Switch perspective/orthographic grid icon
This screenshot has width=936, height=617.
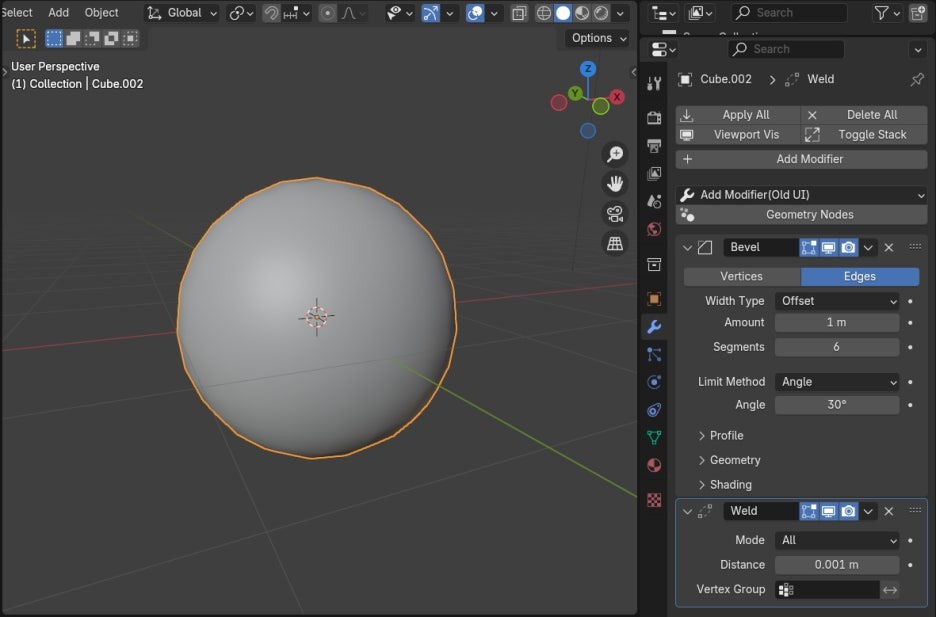[615, 243]
